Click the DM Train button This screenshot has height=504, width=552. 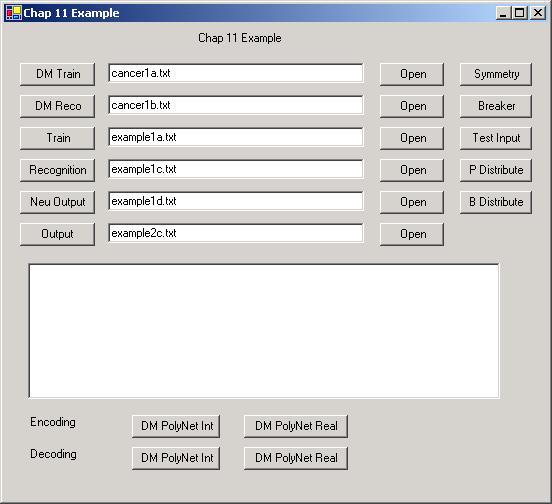[57, 74]
